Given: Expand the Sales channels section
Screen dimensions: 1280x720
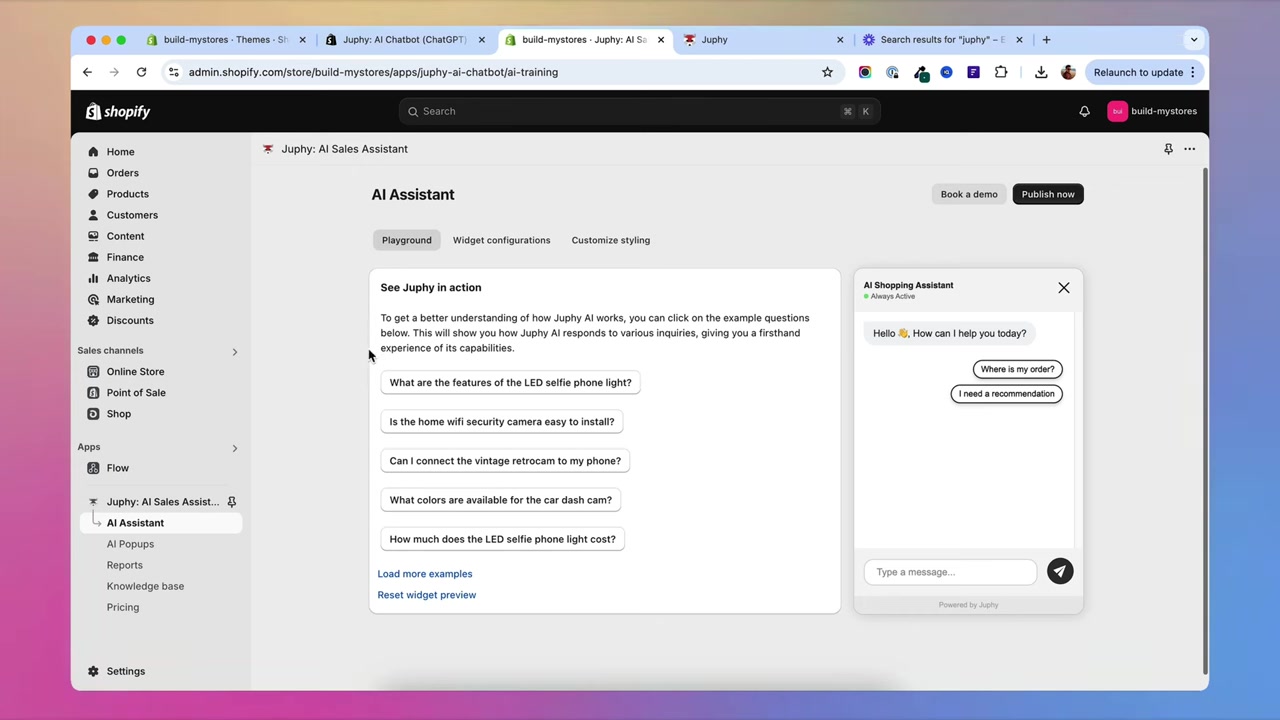Looking at the screenshot, I should (x=235, y=351).
